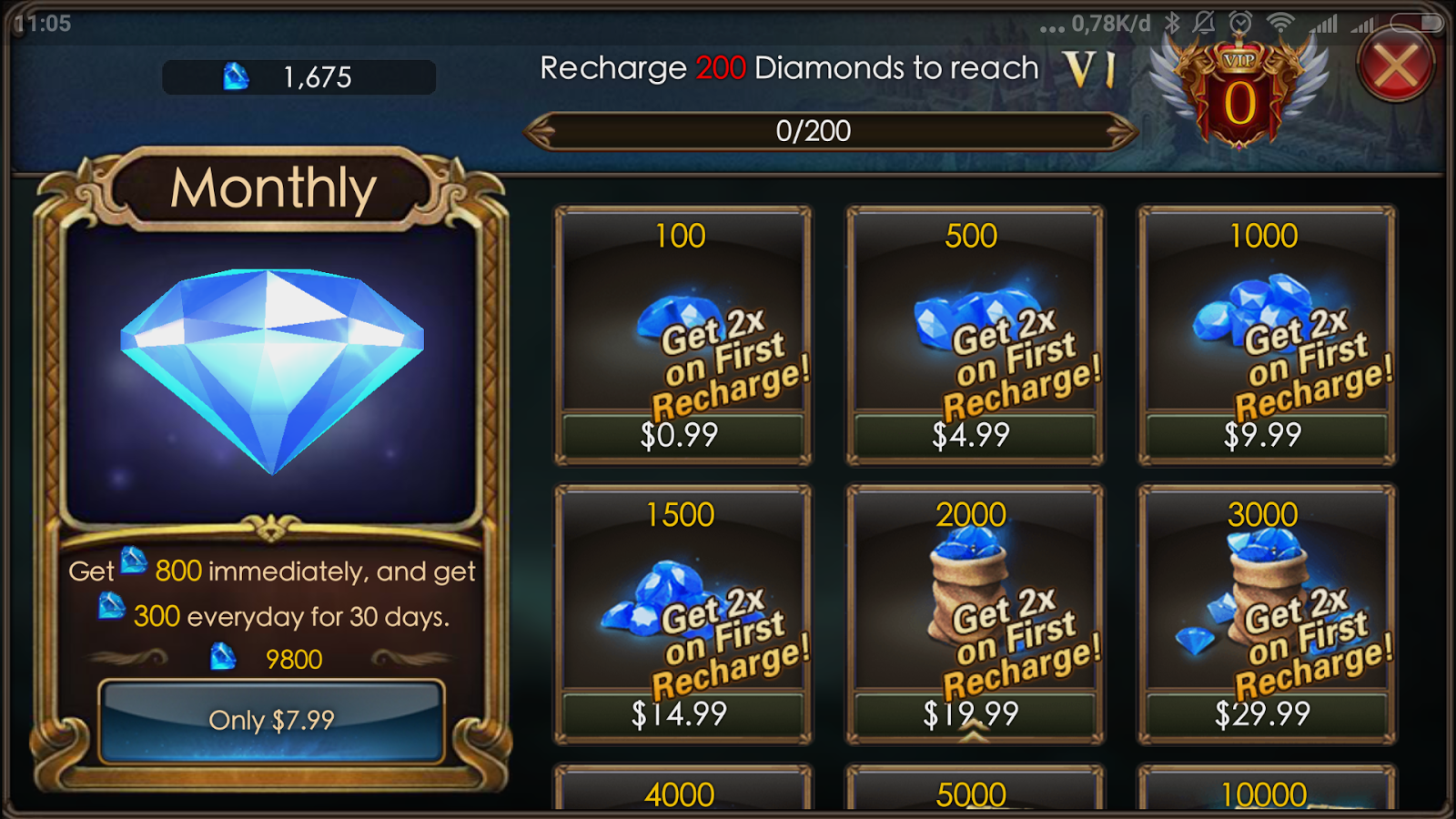Choose the 2000 diamond sack at $19.99

coord(975,614)
